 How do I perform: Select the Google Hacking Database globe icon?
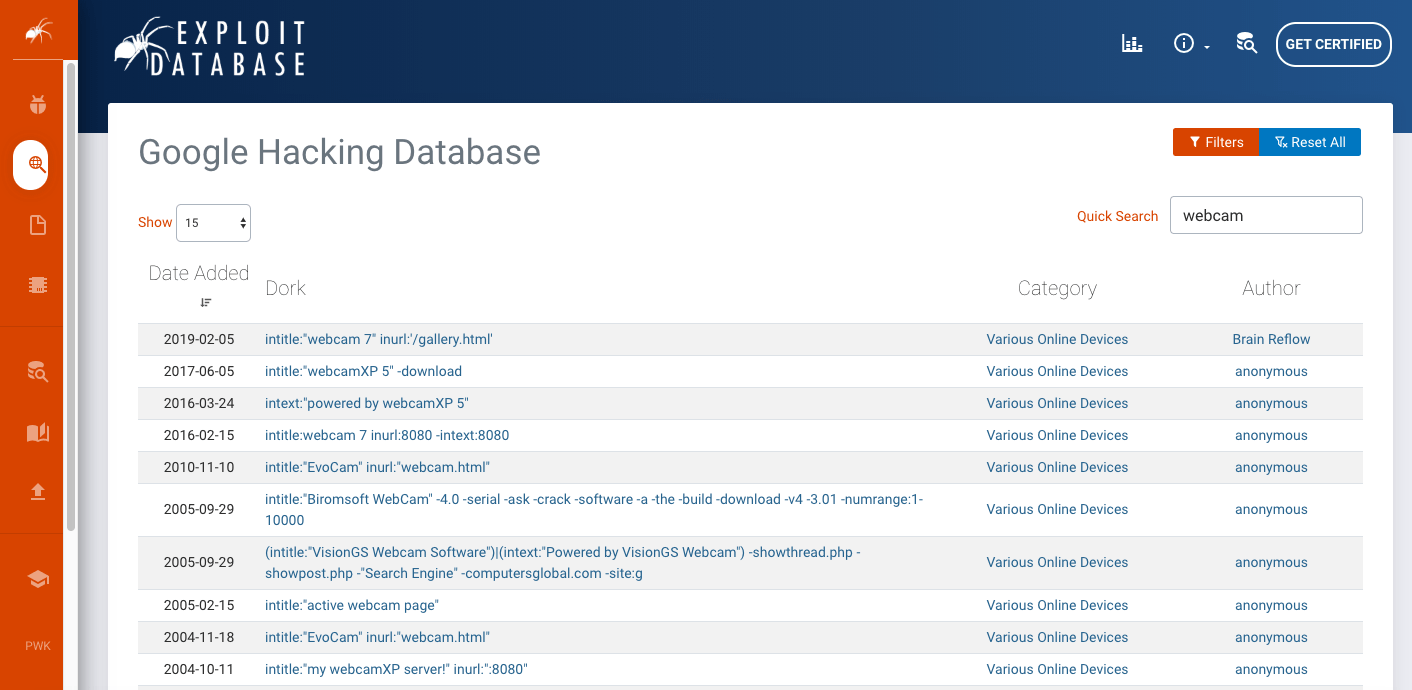(38, 164)
